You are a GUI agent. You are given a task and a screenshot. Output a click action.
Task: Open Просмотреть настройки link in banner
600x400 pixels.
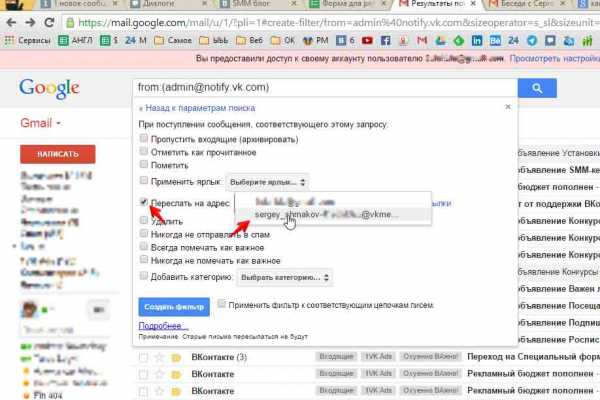coord(555,59)
